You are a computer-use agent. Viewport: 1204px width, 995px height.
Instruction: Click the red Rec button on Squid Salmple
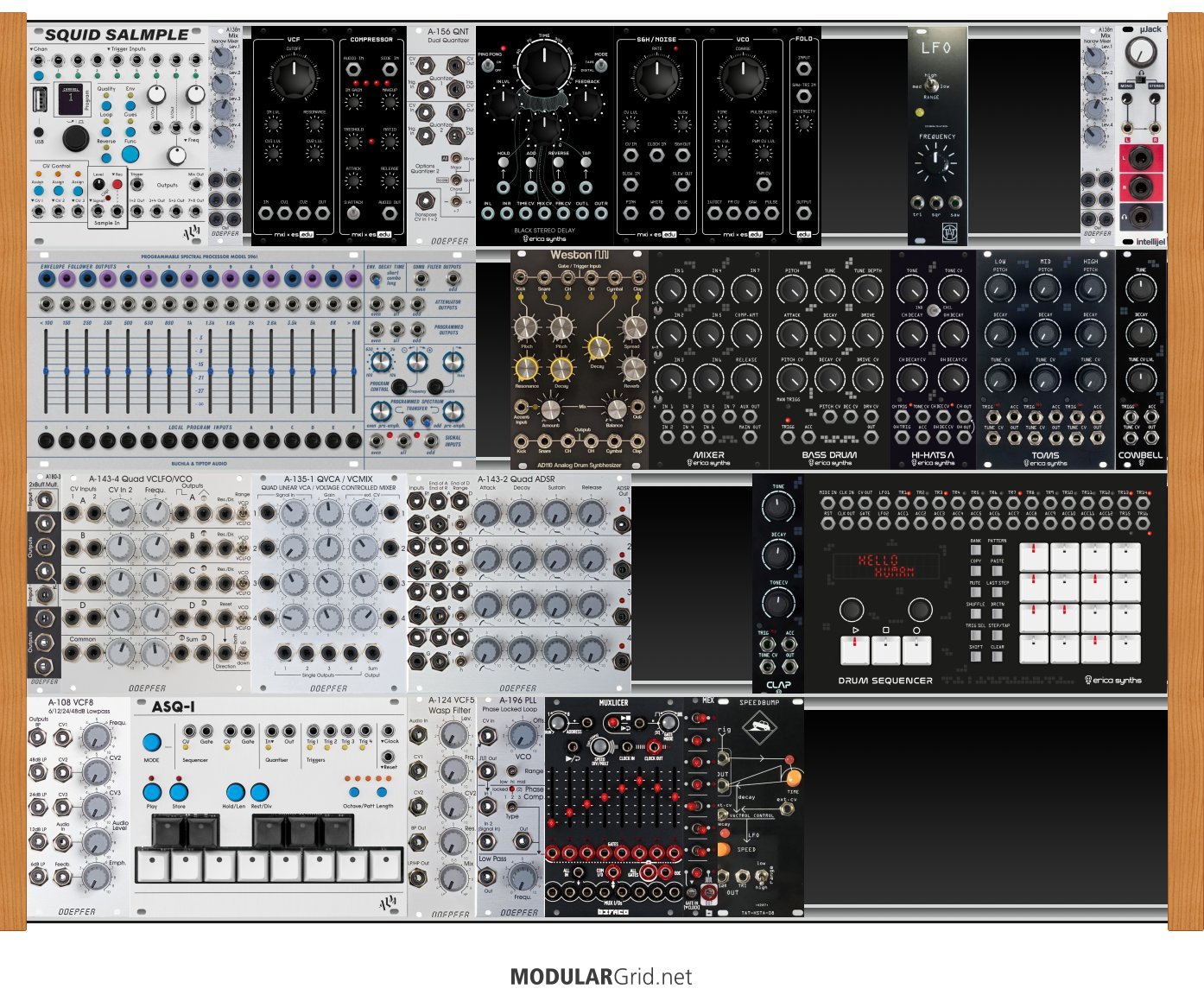117,184
